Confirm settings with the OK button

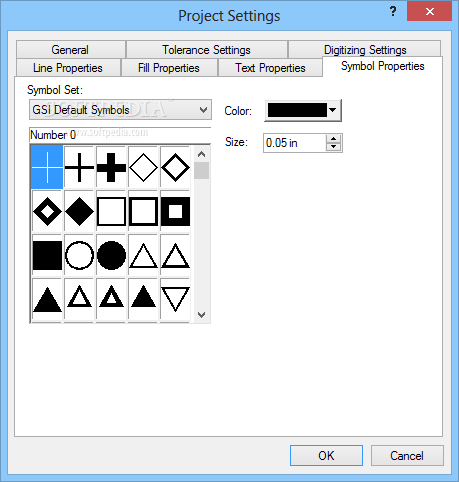[326, 455]
